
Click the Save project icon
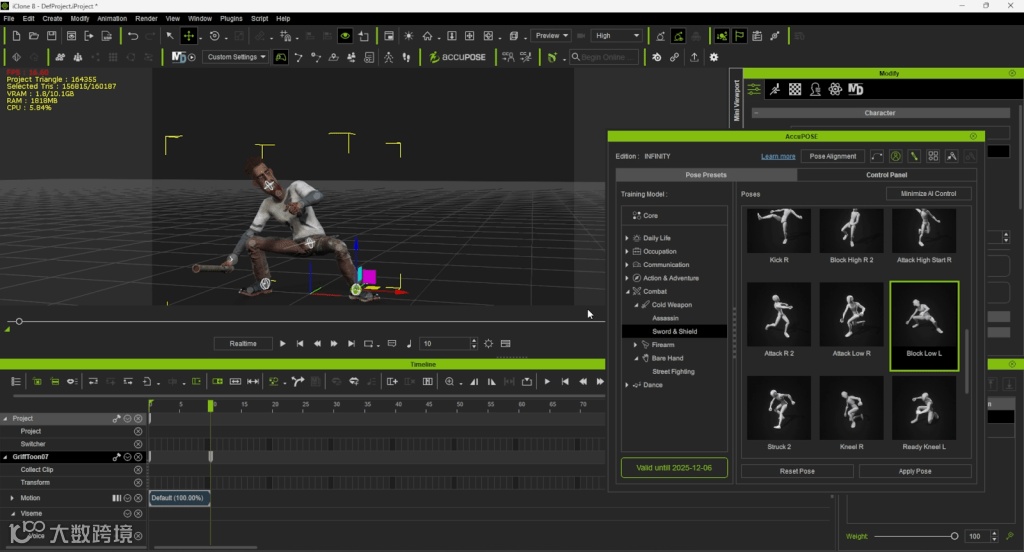pyautogui.click(x=53, y=36)
